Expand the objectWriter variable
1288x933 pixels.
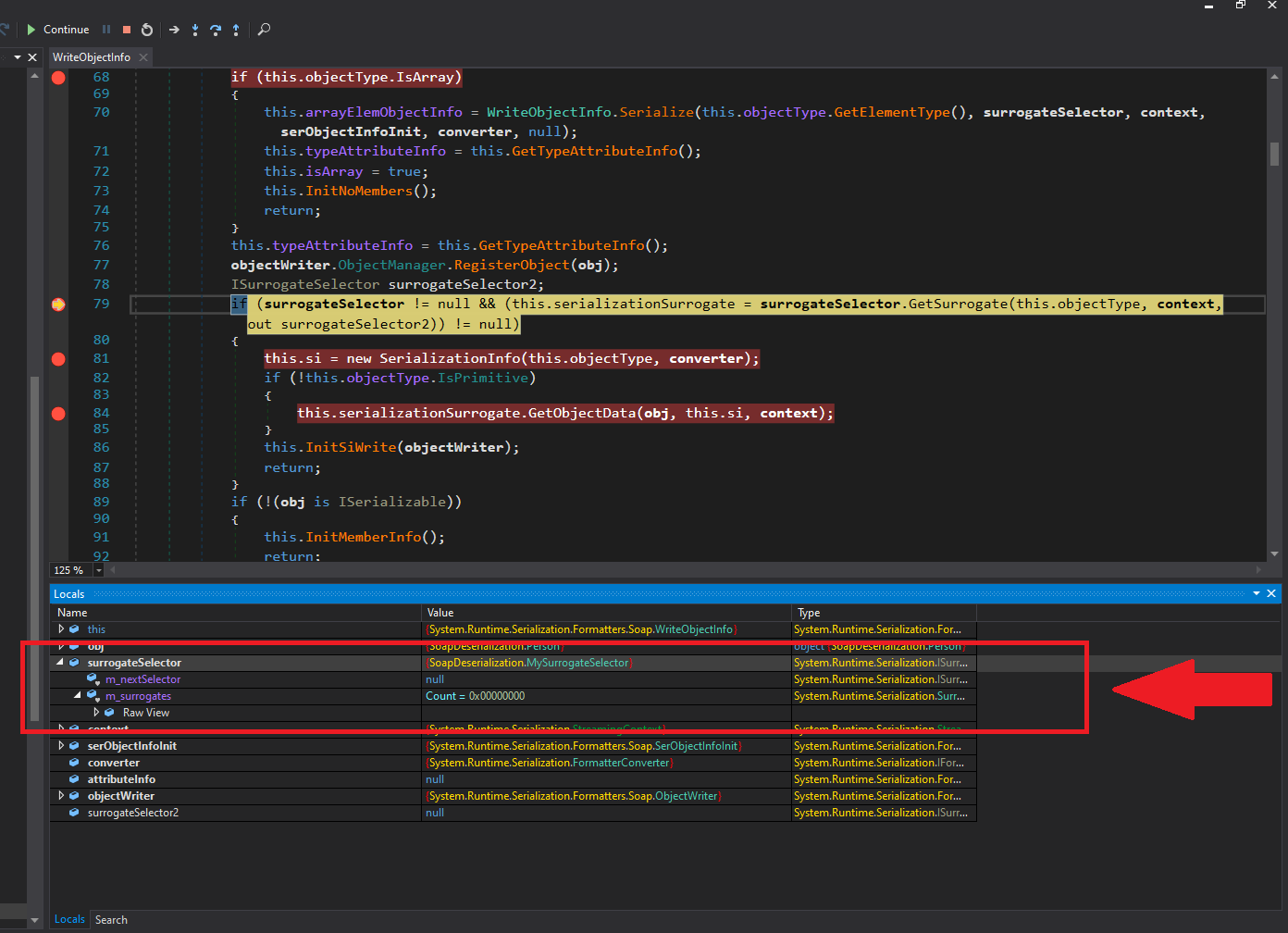[61, 796]
